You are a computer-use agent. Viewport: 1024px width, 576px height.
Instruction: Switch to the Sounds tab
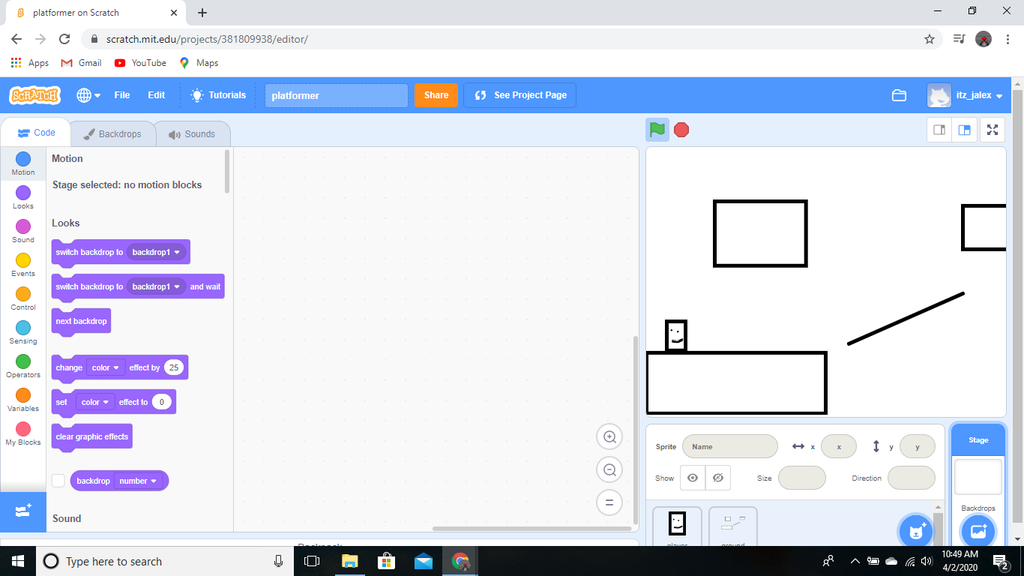coord(192,133)
